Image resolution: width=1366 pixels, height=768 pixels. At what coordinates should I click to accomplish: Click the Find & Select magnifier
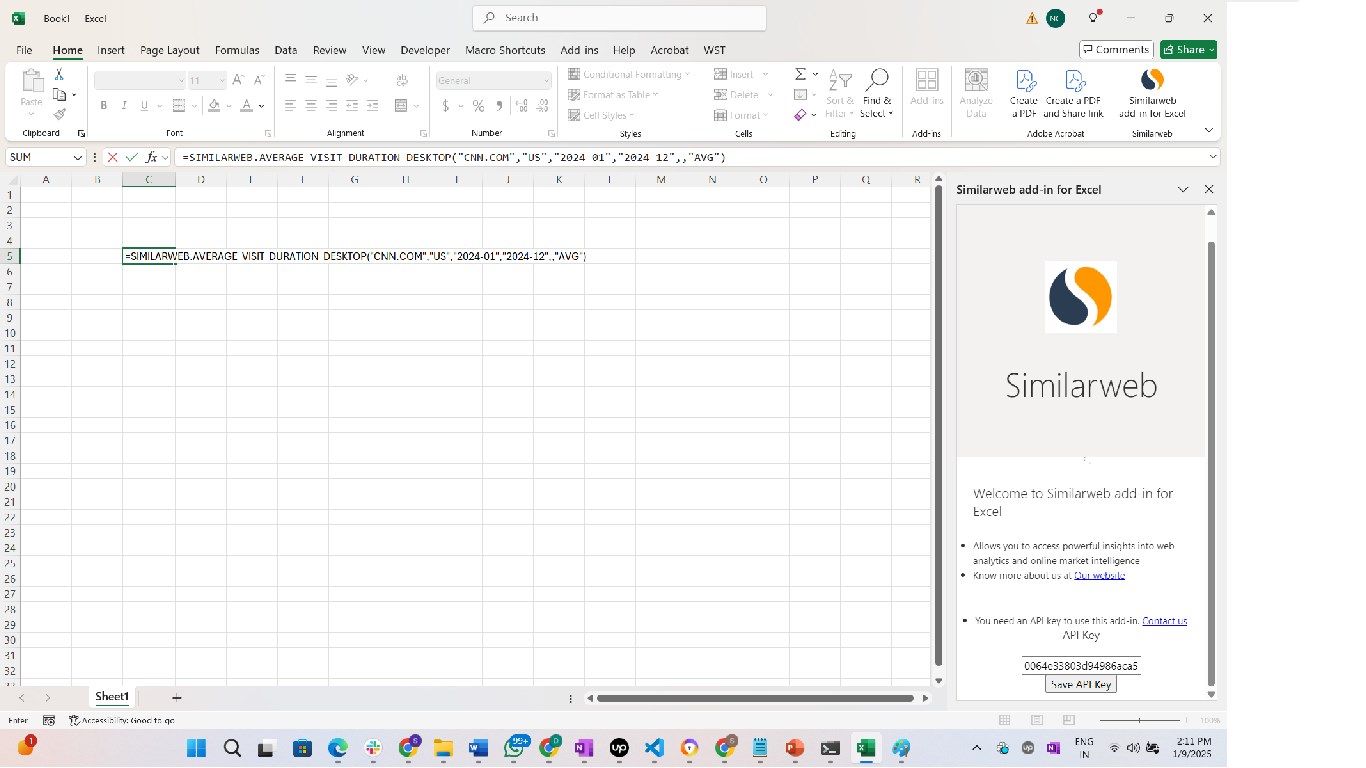(x=876, y=93)
